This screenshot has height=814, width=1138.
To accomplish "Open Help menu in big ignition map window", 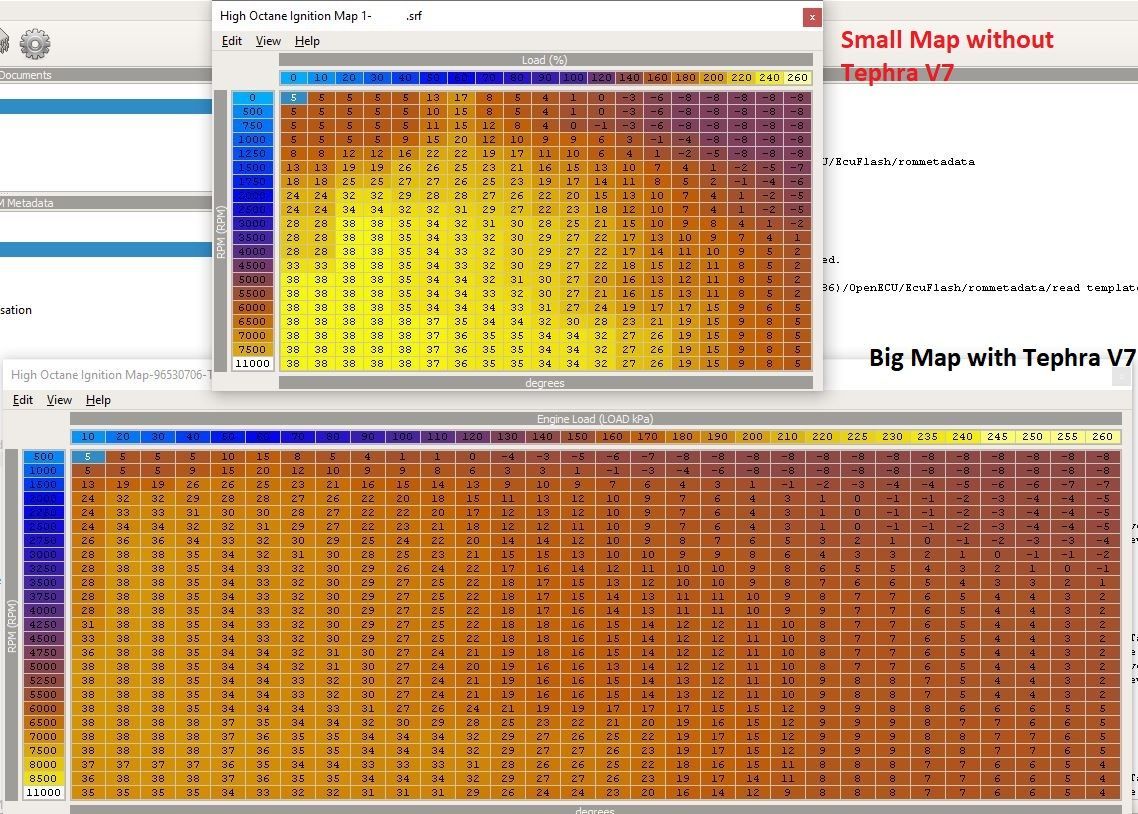I will click(x=98, y=400).
